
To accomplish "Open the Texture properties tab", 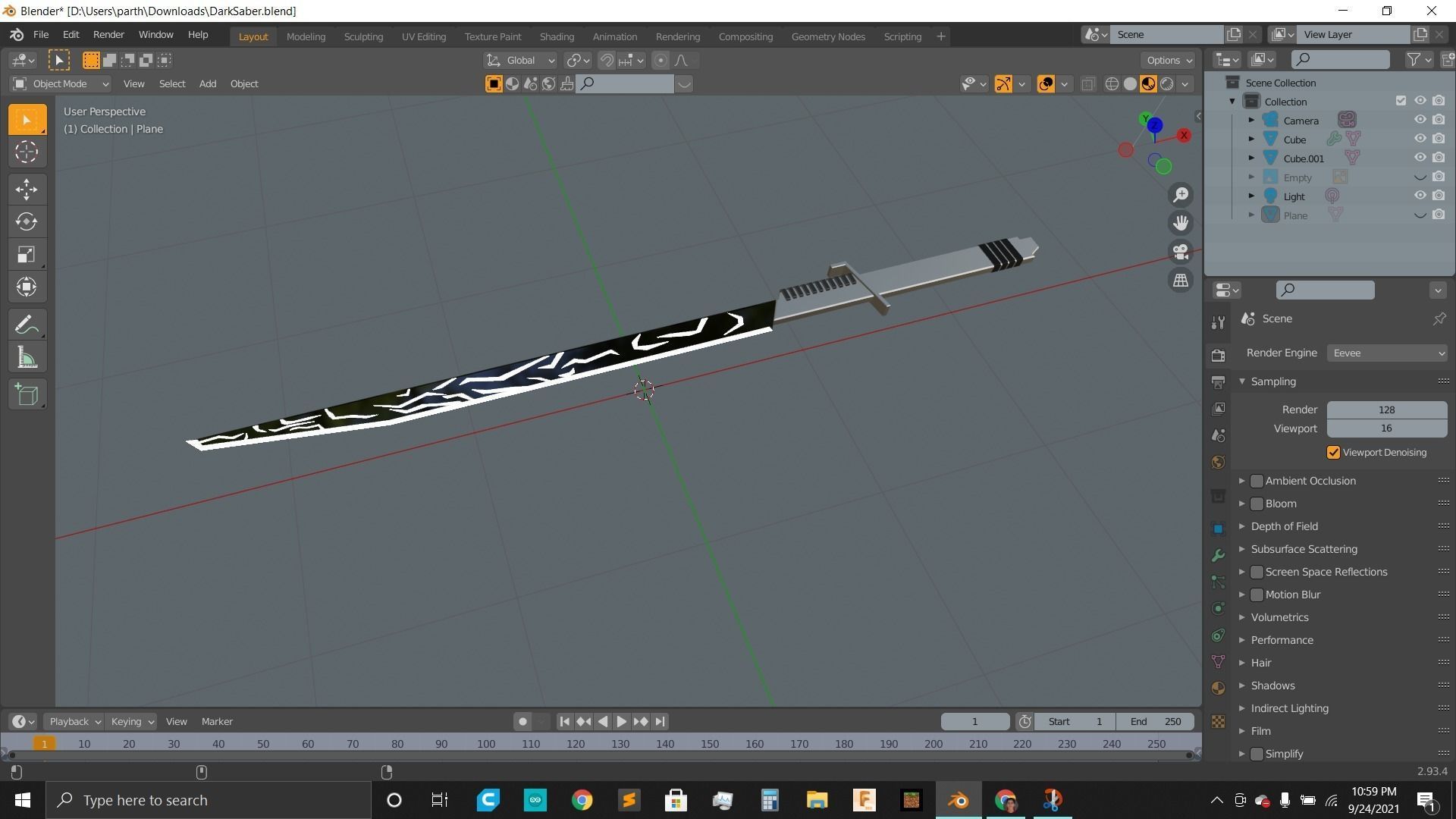I will click(x=1218, y=721).
